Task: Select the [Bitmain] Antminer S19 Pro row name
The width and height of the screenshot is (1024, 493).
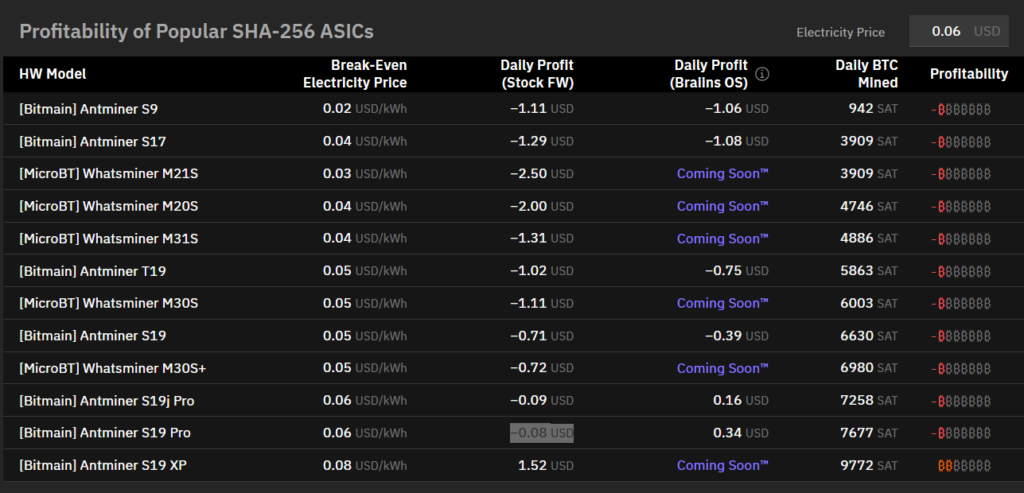Action: (x=105, y=433)
